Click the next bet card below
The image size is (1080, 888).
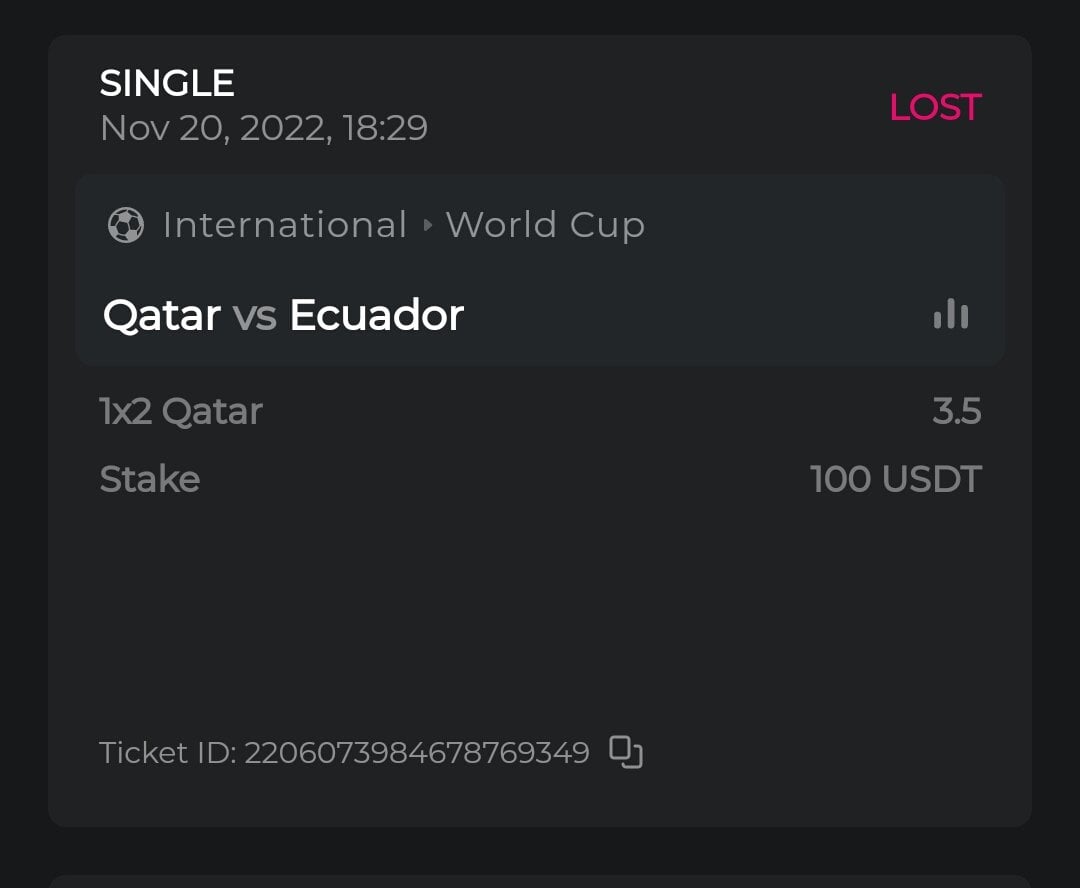pos(540,881)
